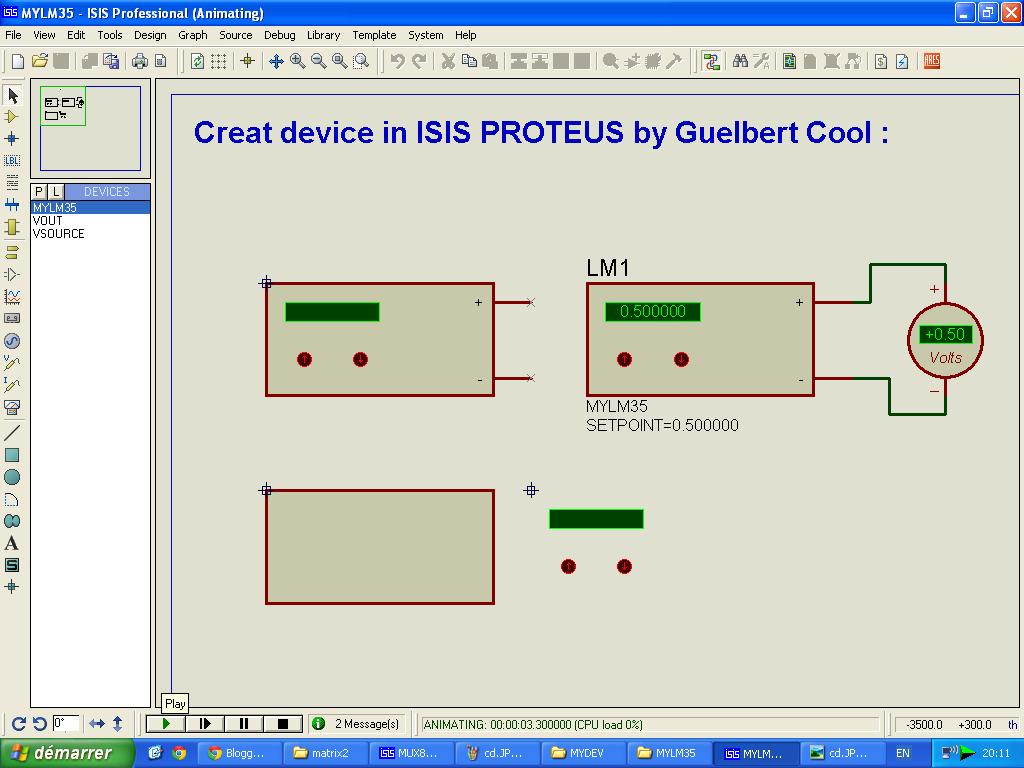Open the File menu
The image size is (1024, 768).
13,35
